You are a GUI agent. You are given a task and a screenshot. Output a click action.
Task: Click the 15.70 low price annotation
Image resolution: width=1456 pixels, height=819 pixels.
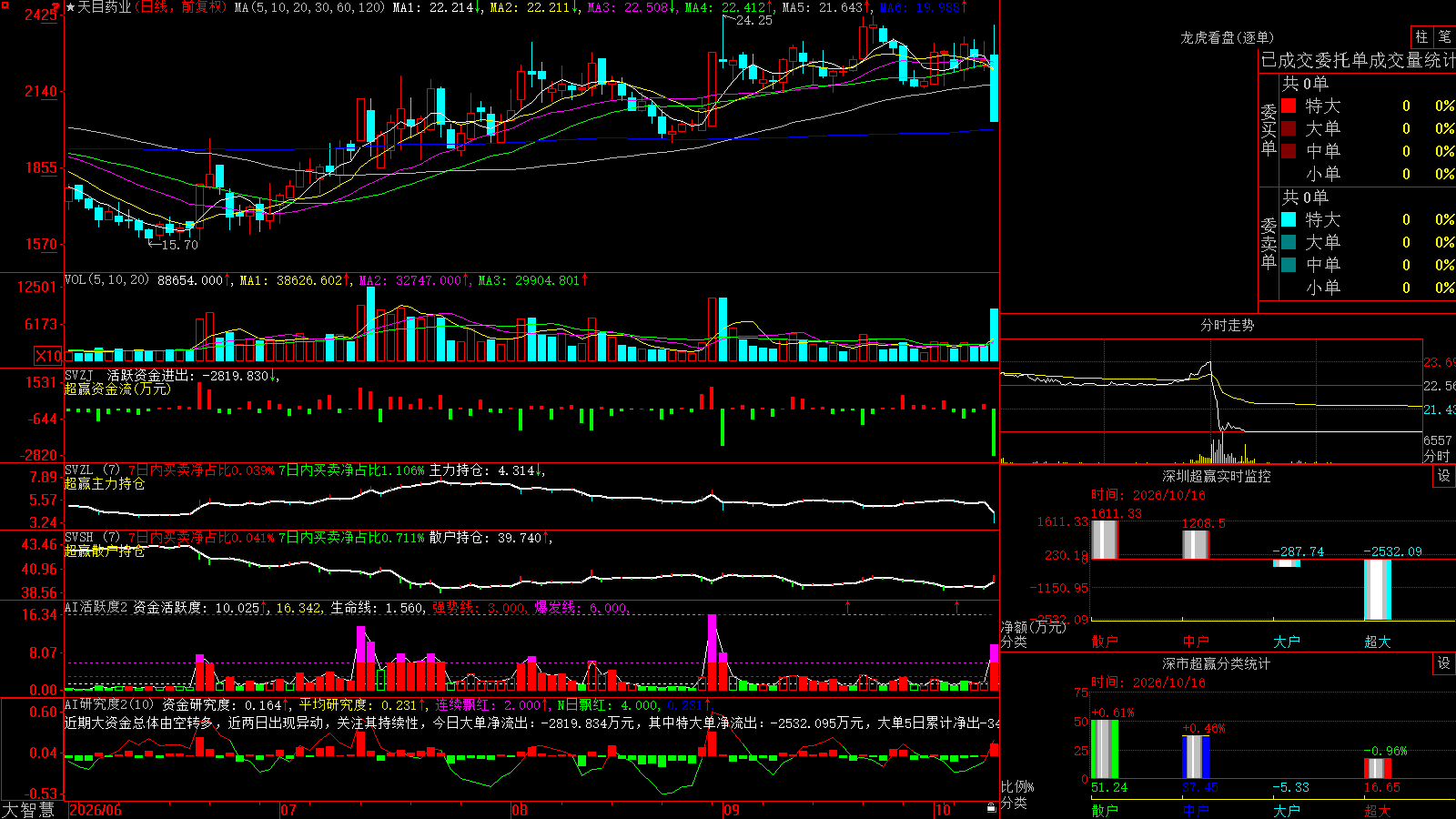coord(179,245)
